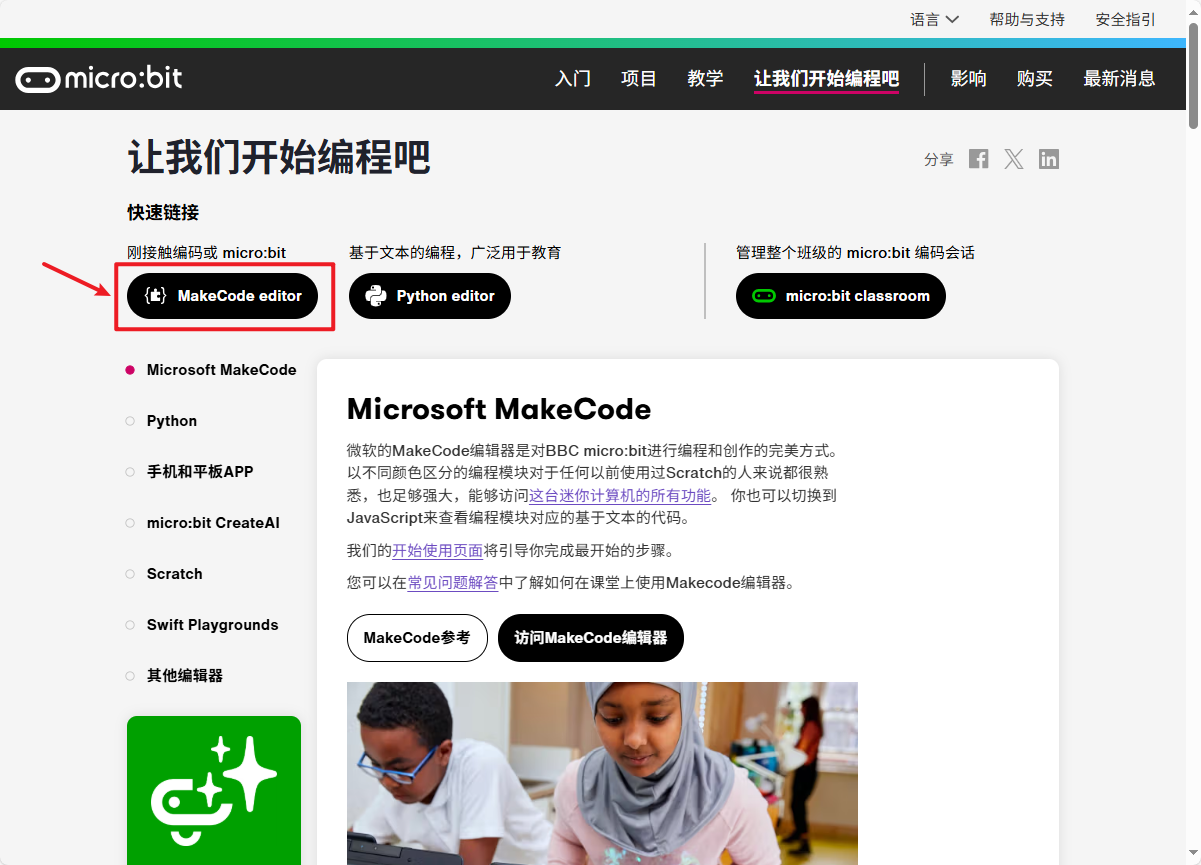Click the Microsoft MakeCode card heading
Viewport: 1201px width, 865px height.
click(x=499, y=409)
